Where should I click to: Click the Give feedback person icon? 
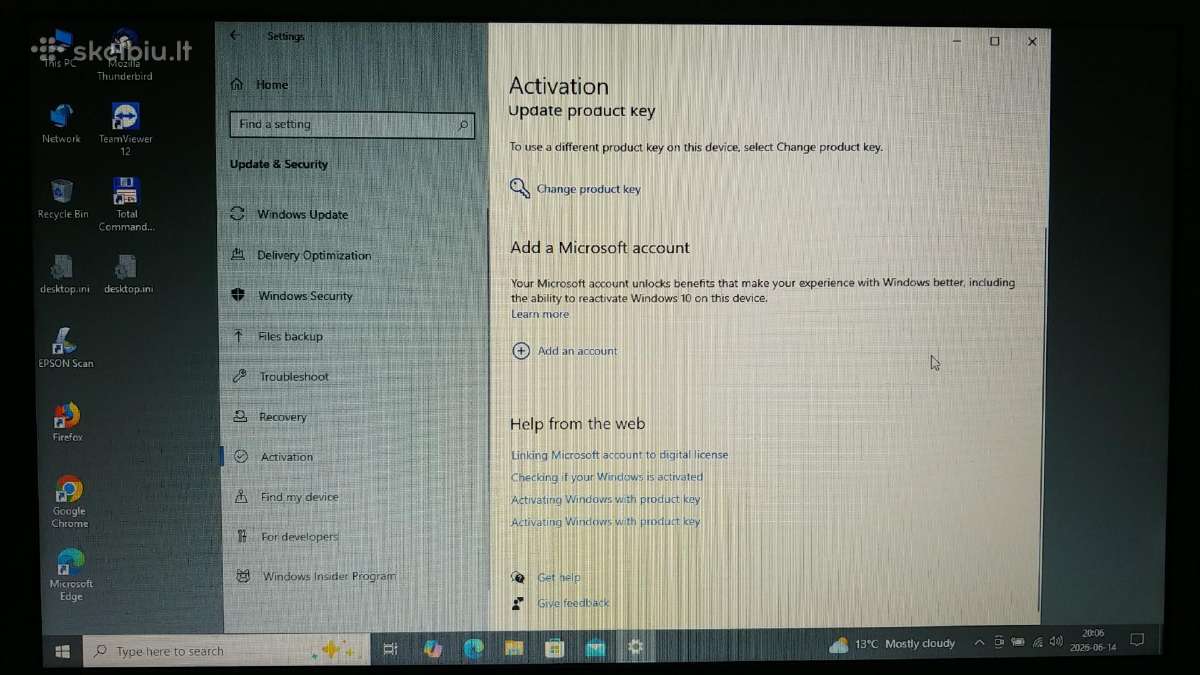(x=518, y=603)
